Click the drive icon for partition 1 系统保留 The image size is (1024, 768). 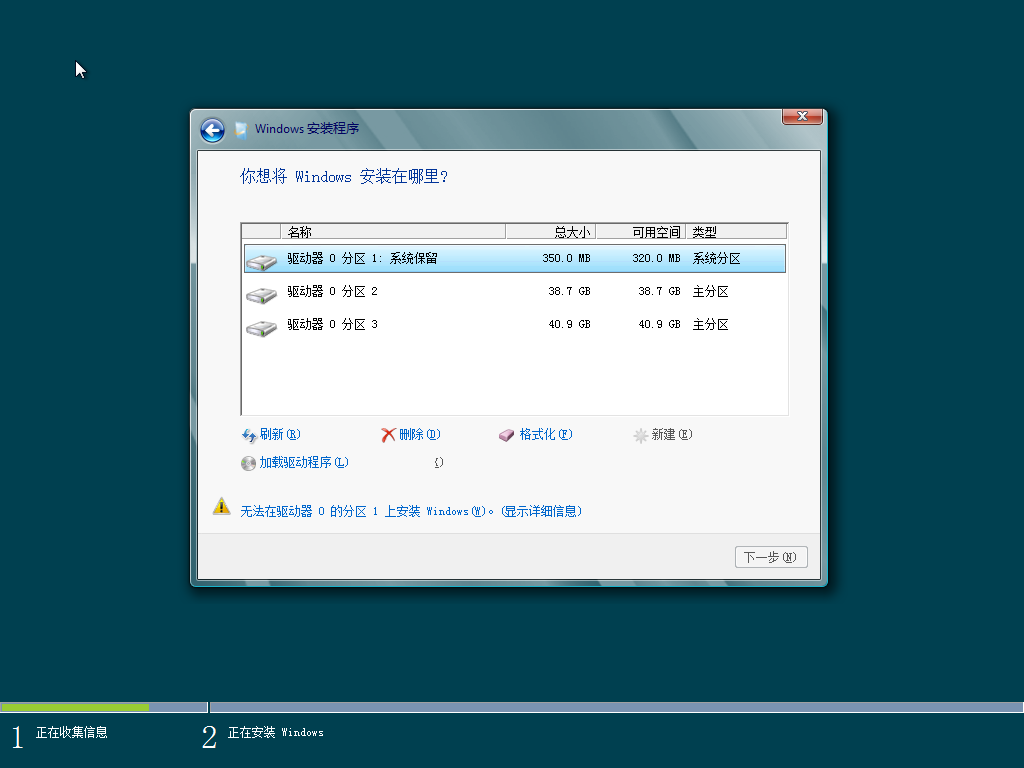tap(261, 261)
